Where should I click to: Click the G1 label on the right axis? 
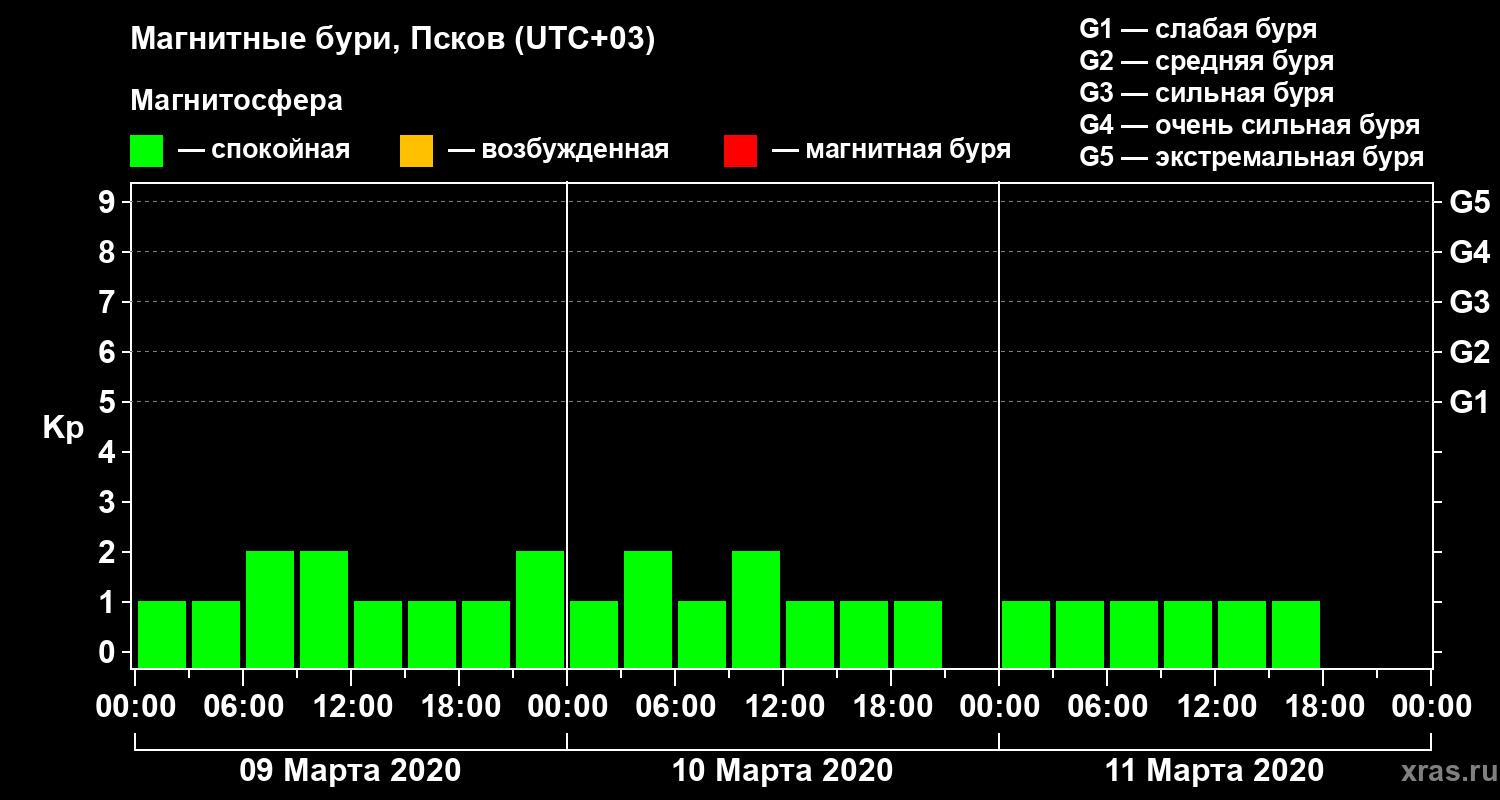1469,402
